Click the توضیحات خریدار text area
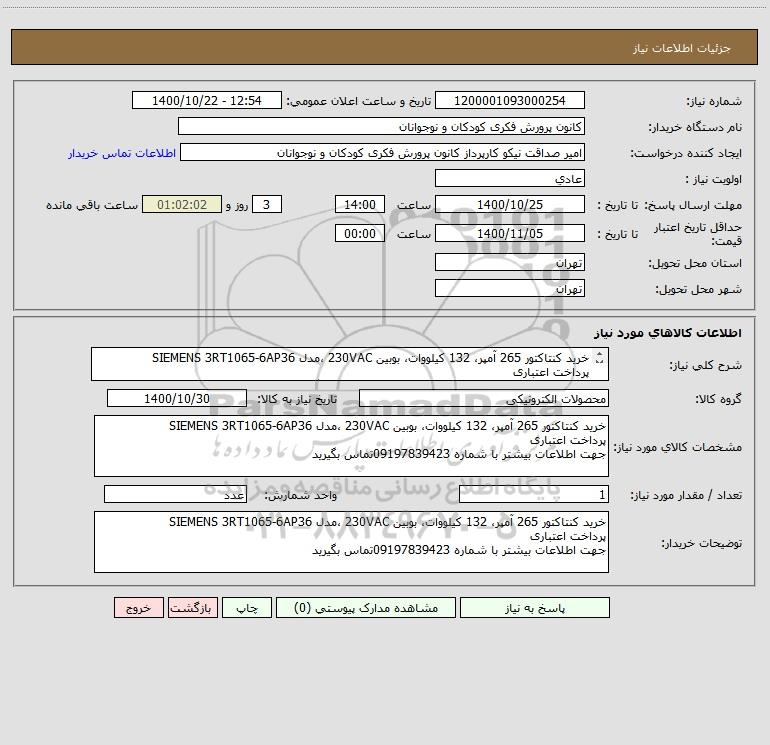The width and height of the screenshot is (770, 745). tap(351, 542)
